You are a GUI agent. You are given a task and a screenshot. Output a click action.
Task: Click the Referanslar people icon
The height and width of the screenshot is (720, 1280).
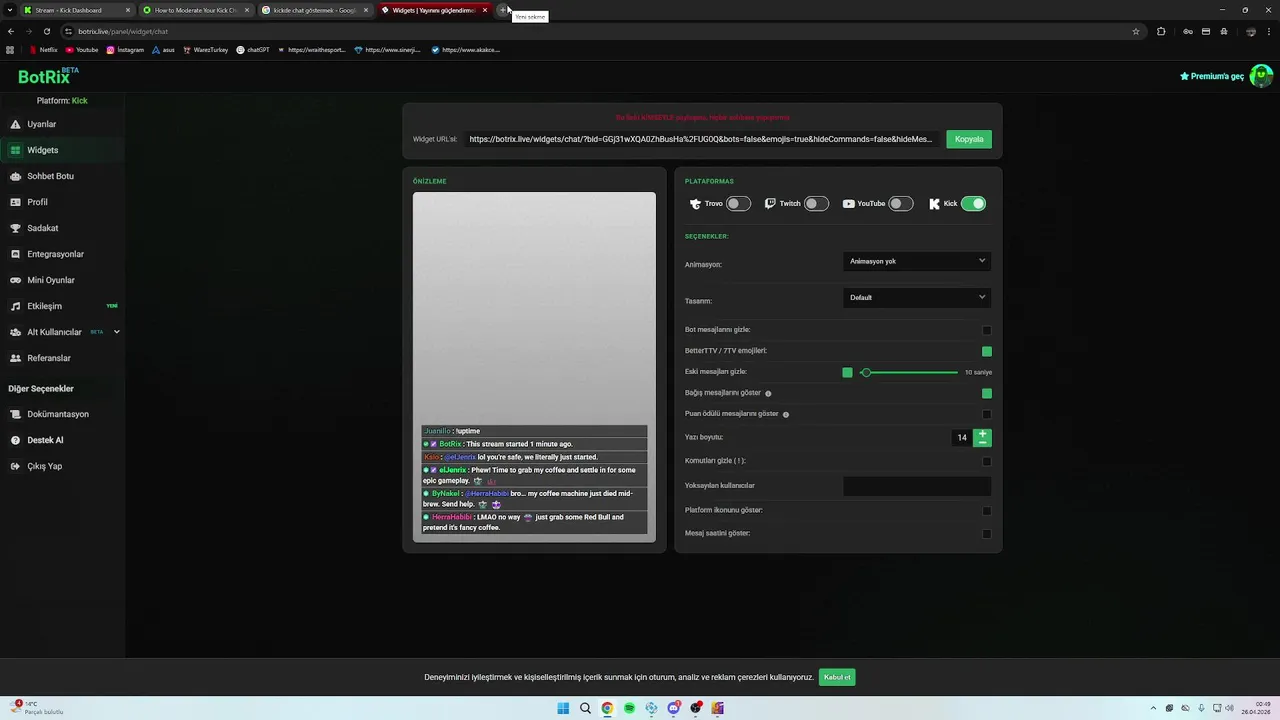[x=16, y=358]
